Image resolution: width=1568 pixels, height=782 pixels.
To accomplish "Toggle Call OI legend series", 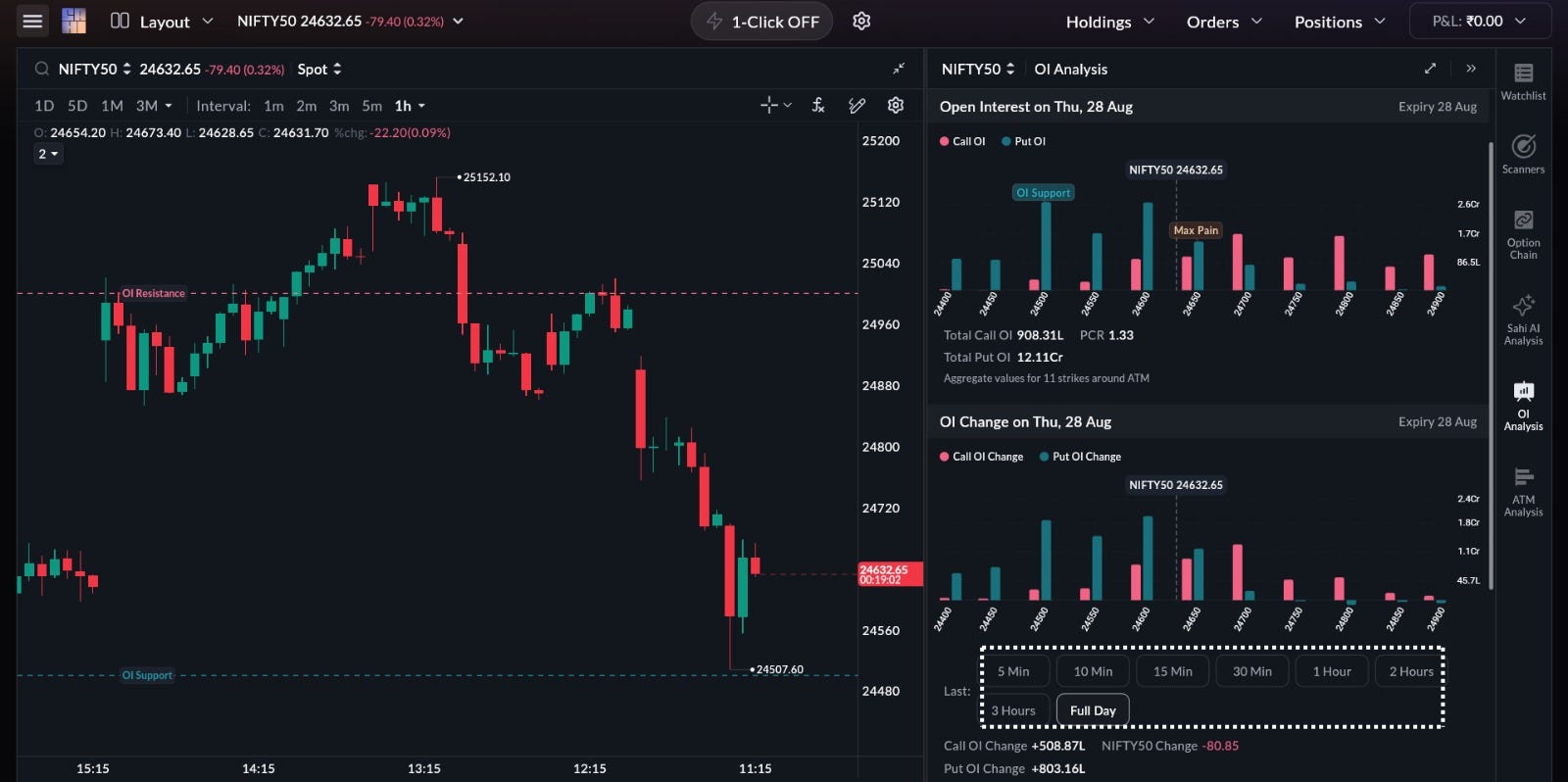I will (x=962, y=141).
